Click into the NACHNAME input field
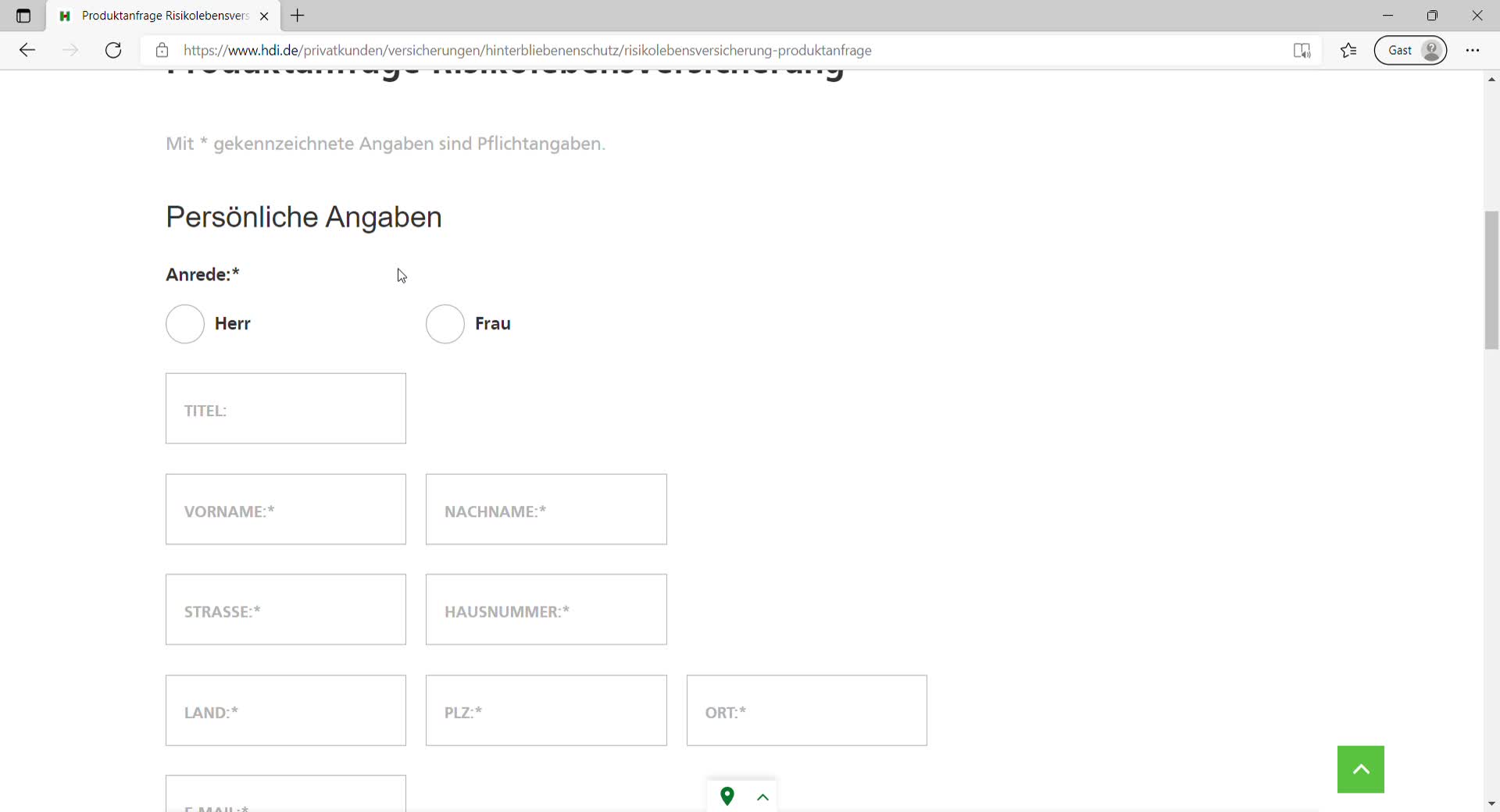 point(546,509)
